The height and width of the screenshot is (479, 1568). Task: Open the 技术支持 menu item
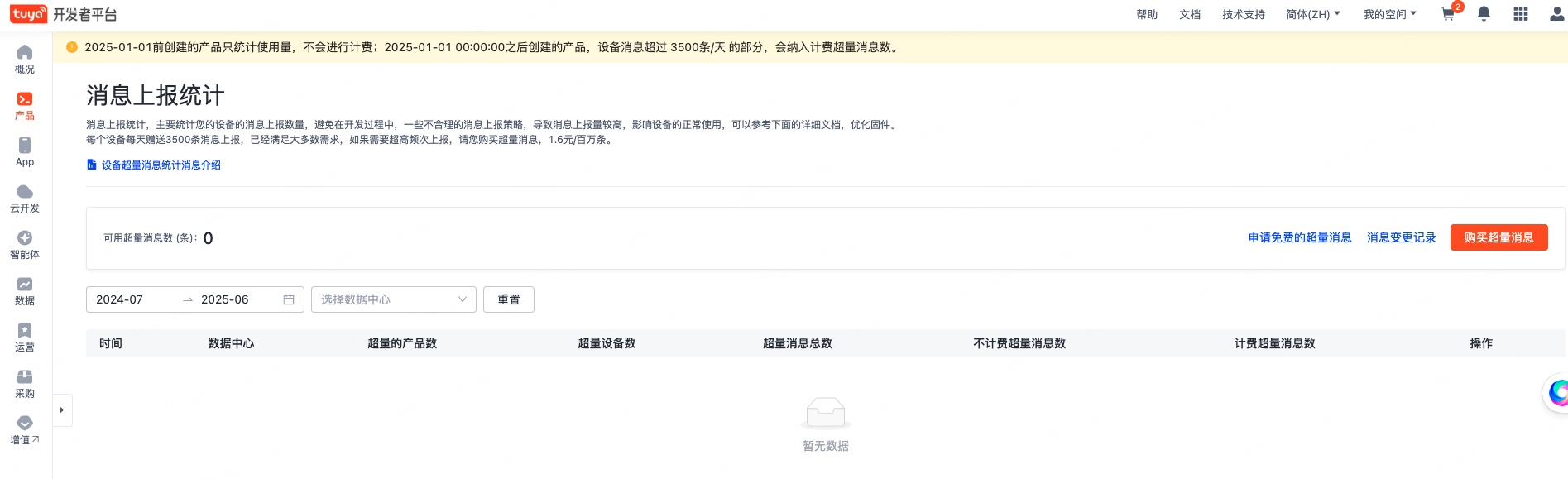(x=1243, y=14)
